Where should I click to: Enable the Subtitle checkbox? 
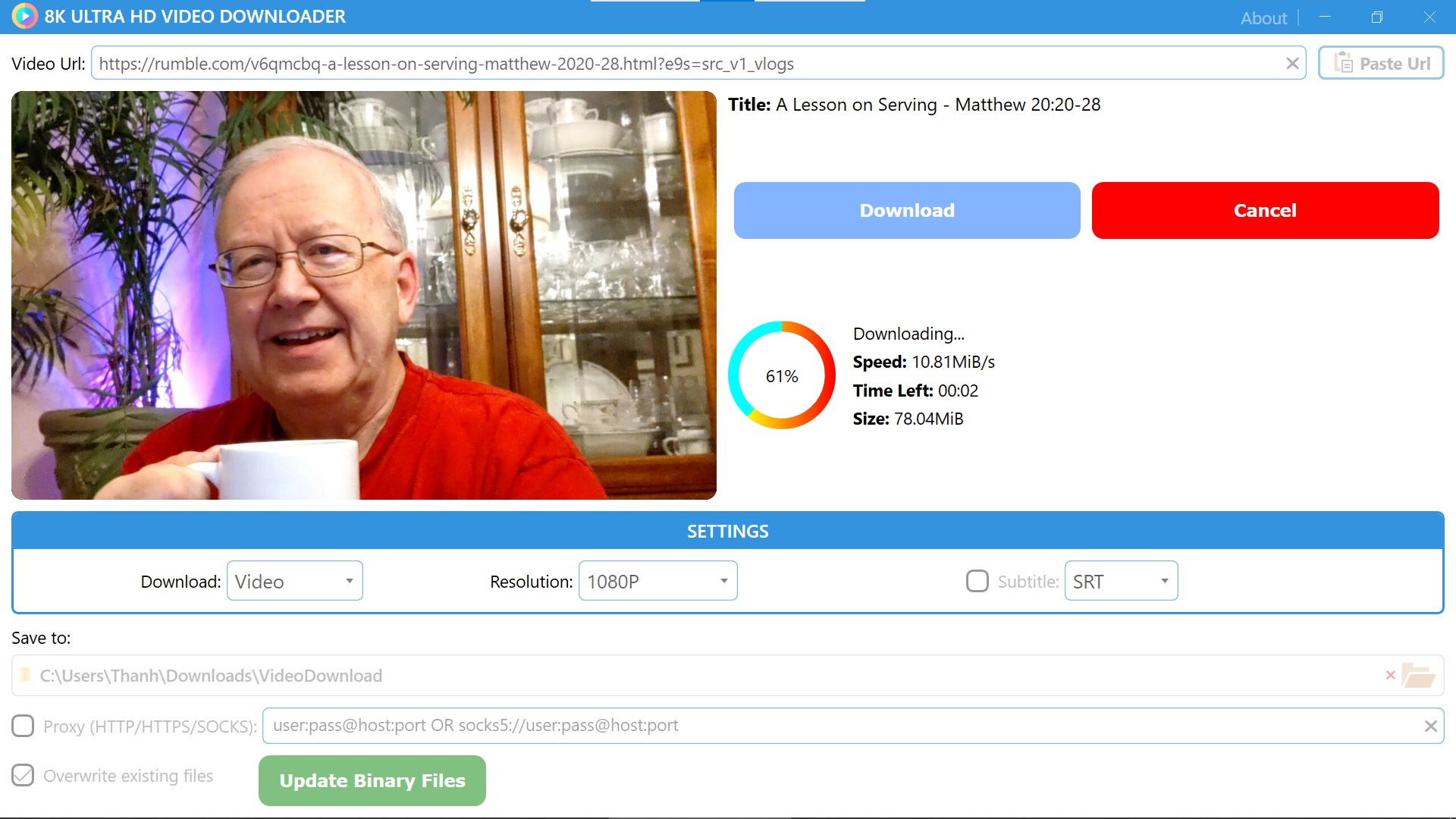[x=977, y=581]
